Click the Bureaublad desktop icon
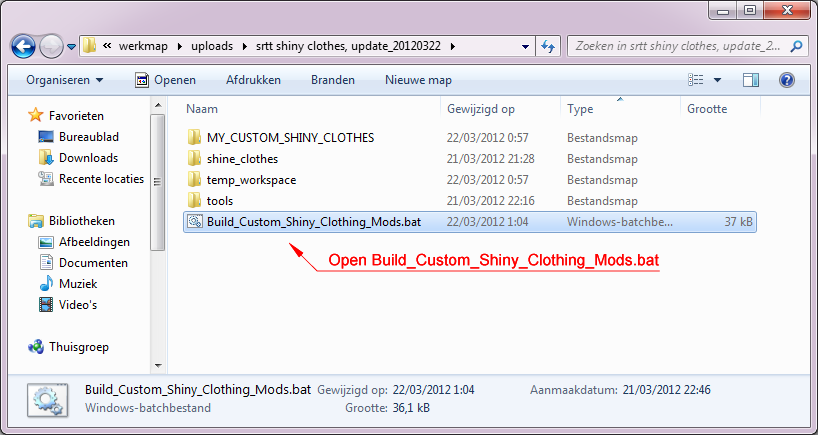This screenshot has width=818, height=435. tap(46, 137)
